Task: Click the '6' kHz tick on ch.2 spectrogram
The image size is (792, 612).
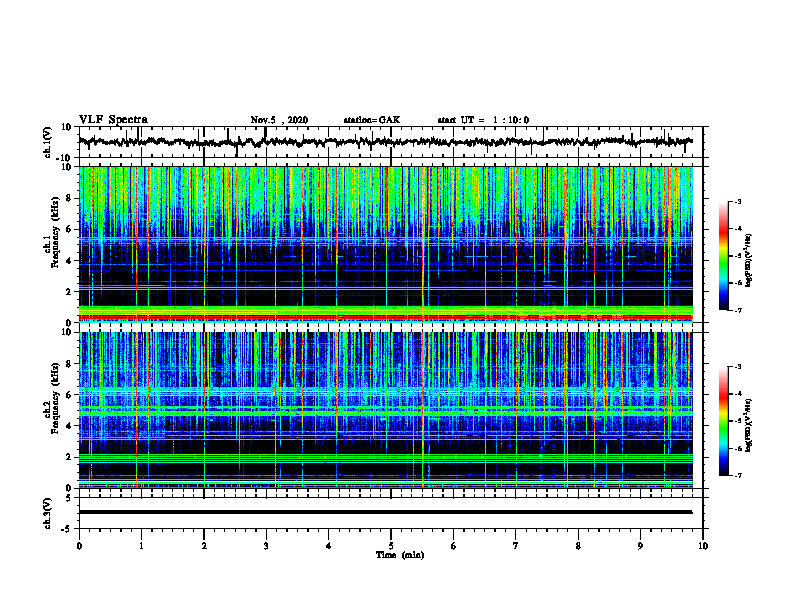Action: tap(70, 394)
